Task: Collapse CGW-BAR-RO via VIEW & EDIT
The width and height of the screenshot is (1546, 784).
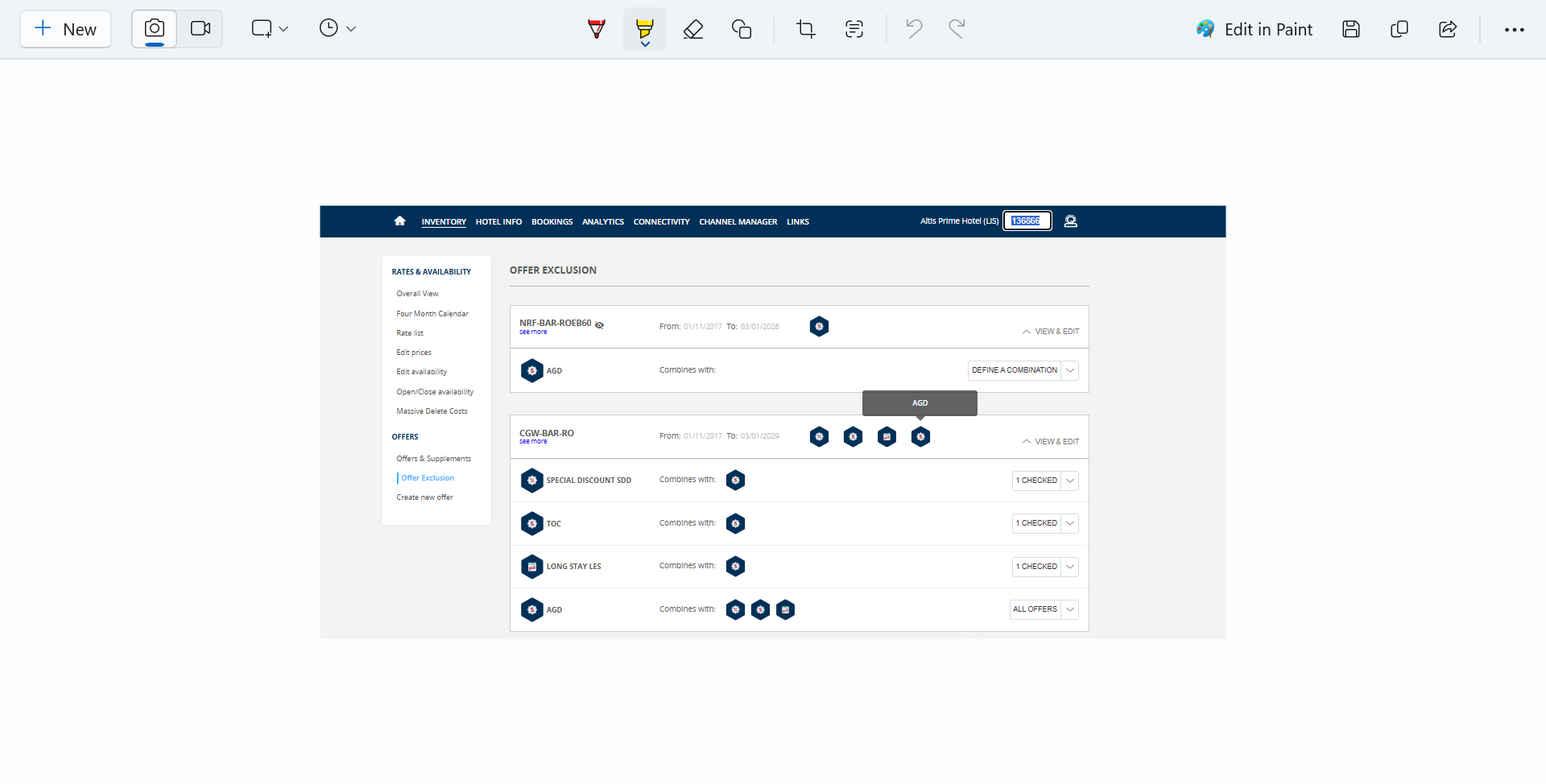Action: [1051, 442]
